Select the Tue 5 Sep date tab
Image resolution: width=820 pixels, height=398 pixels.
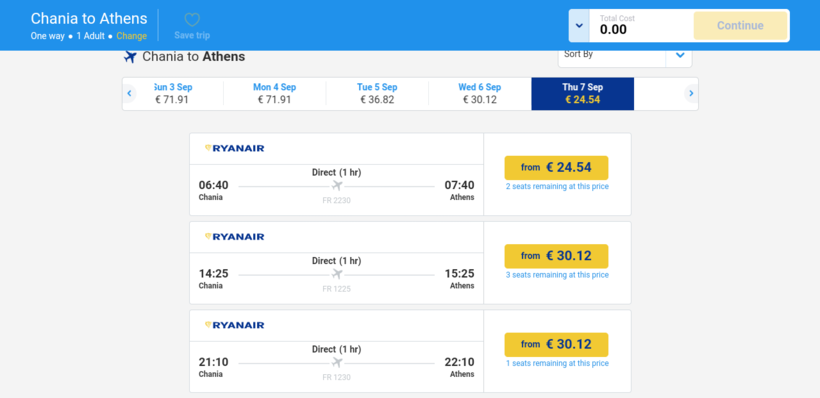point(377,94)
